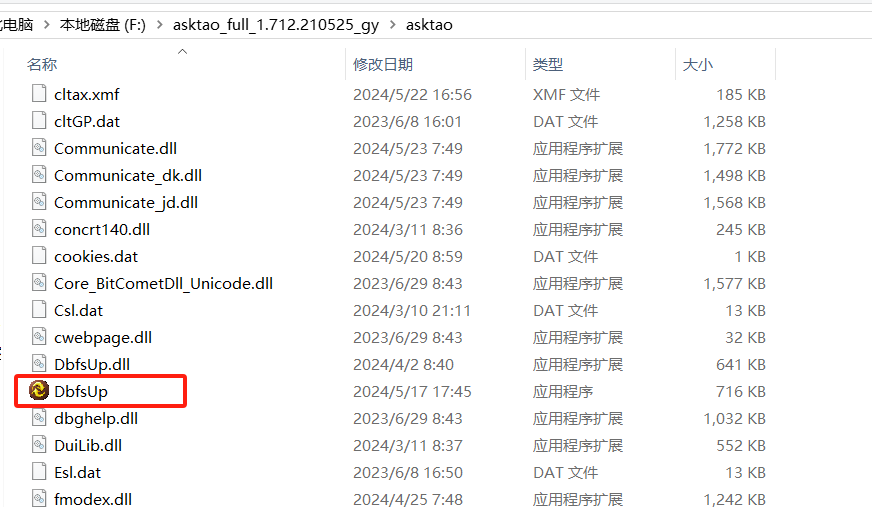This screenshot has width=872, height=507.
Task: Sort files by the 名称 column header
Action: tap(42, 64)
